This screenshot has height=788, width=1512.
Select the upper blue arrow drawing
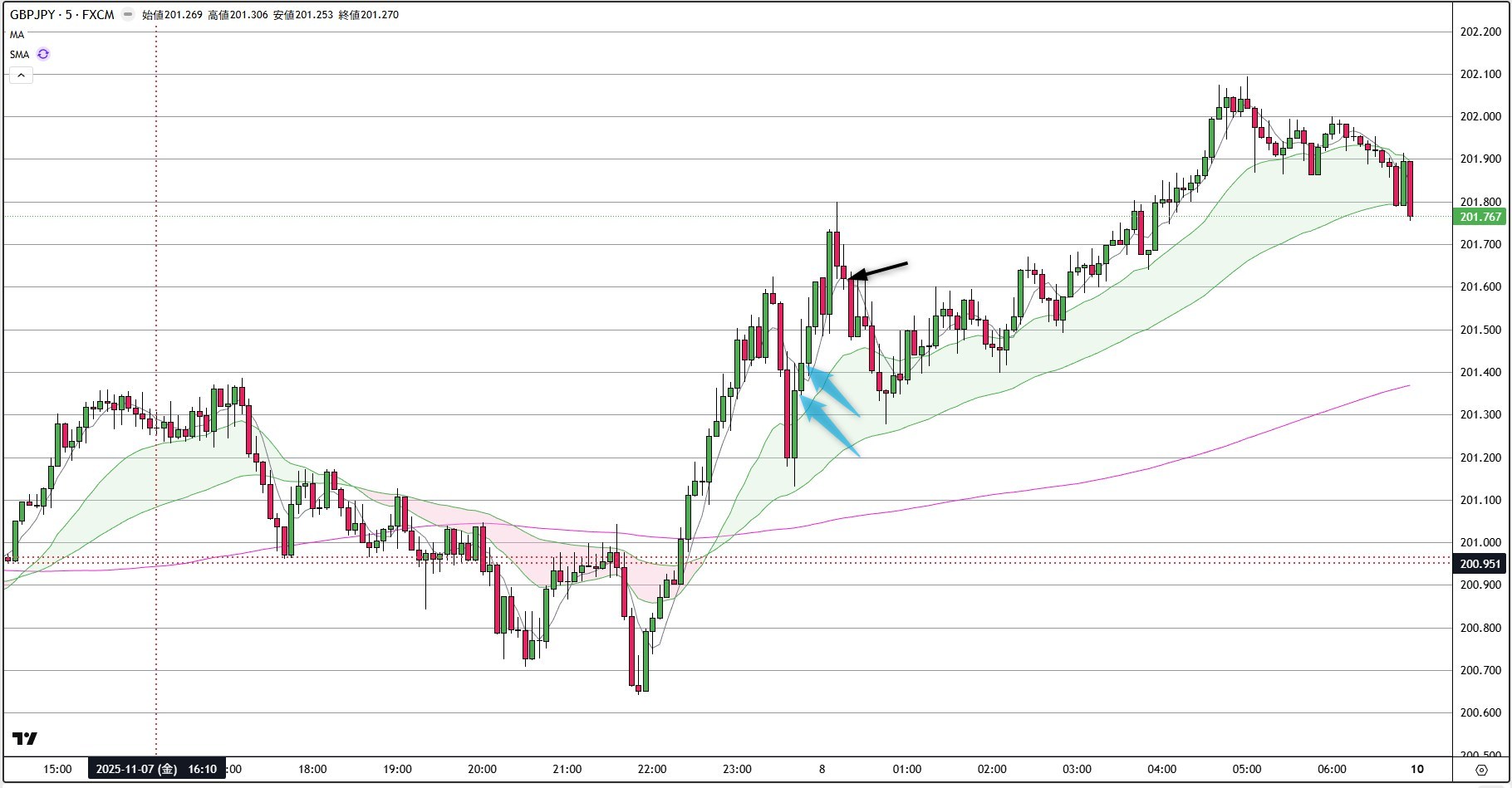click(x=833, y=392)
